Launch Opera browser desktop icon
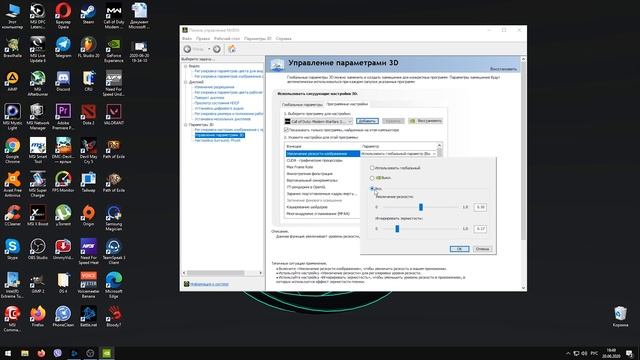 pos(63,16)
